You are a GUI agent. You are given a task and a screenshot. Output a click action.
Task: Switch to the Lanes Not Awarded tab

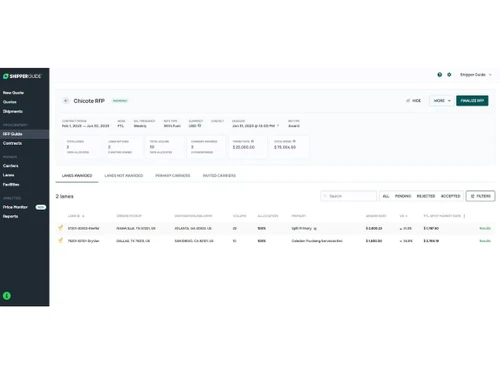click(x=124, y=176)
